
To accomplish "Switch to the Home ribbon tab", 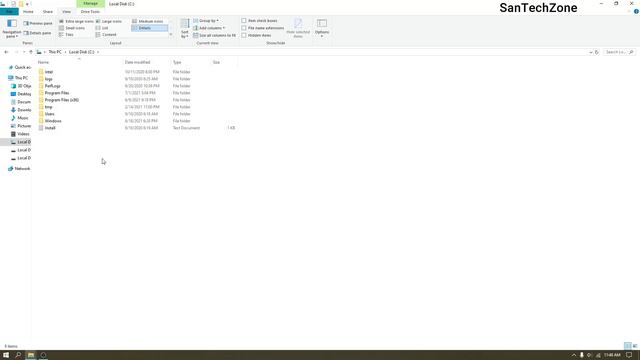I will click(x=28, y=11).
